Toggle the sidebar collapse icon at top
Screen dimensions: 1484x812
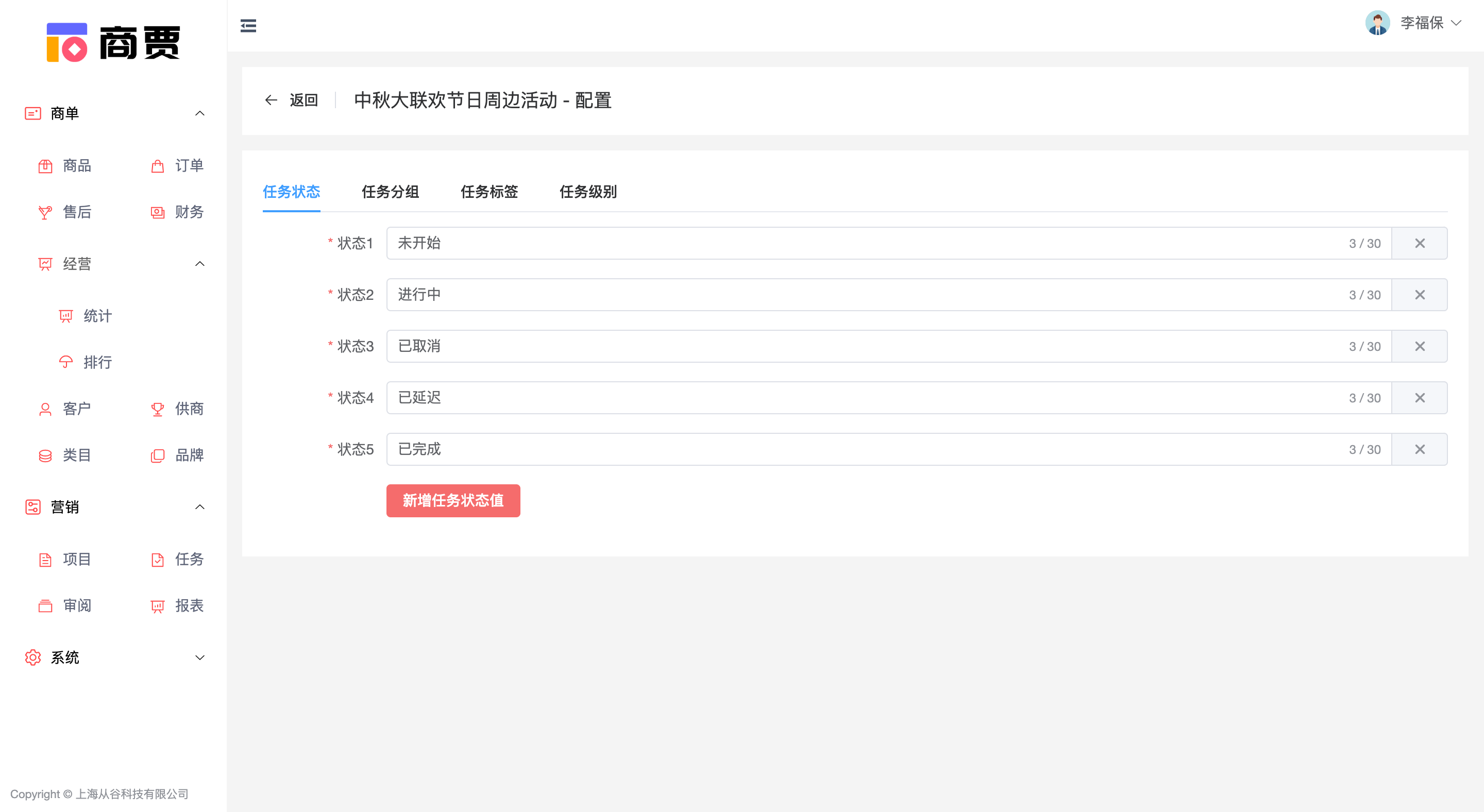(x=248, y=25)
